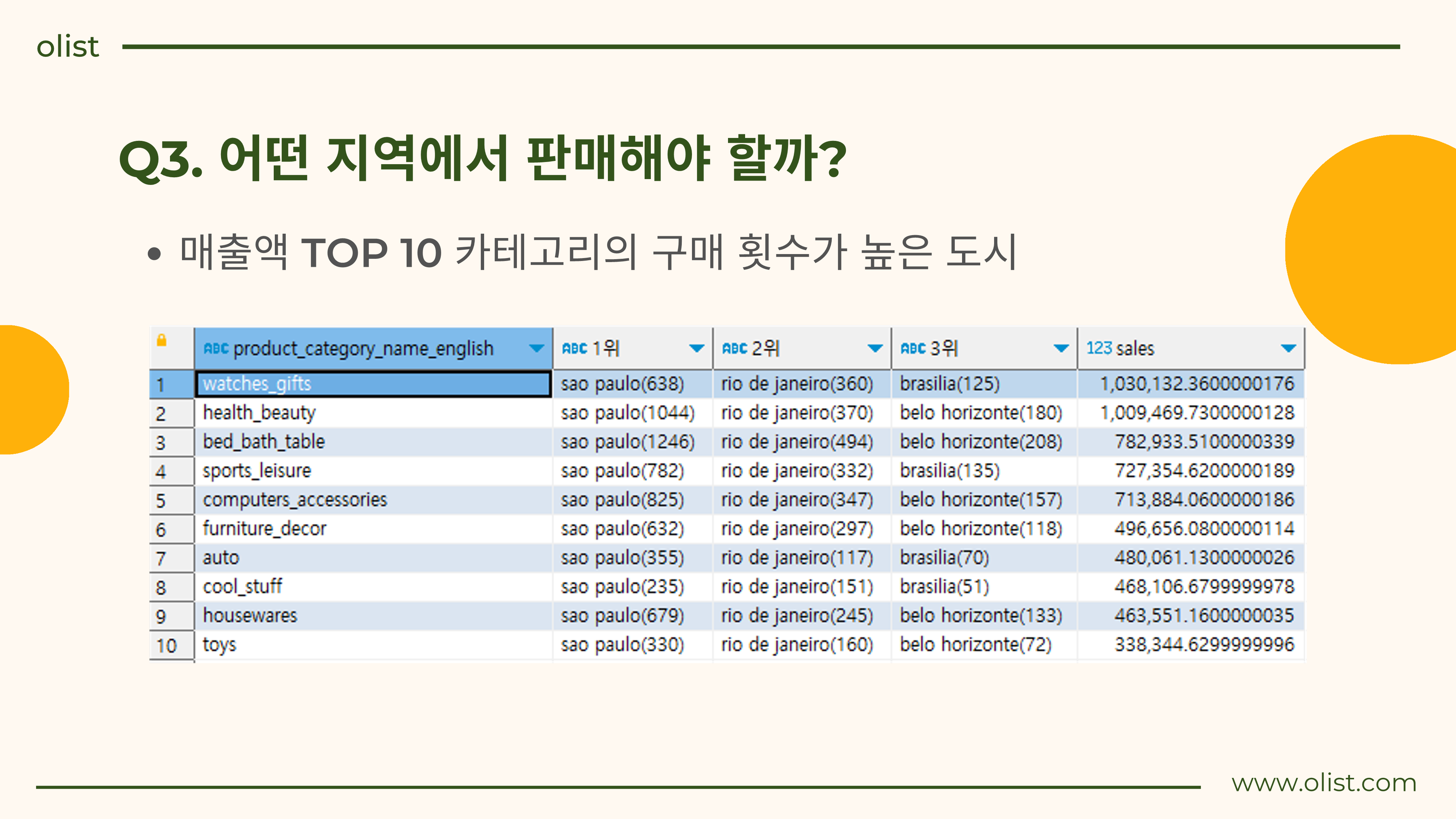Click ABC type icon of 3위 column

pos(913,348)
